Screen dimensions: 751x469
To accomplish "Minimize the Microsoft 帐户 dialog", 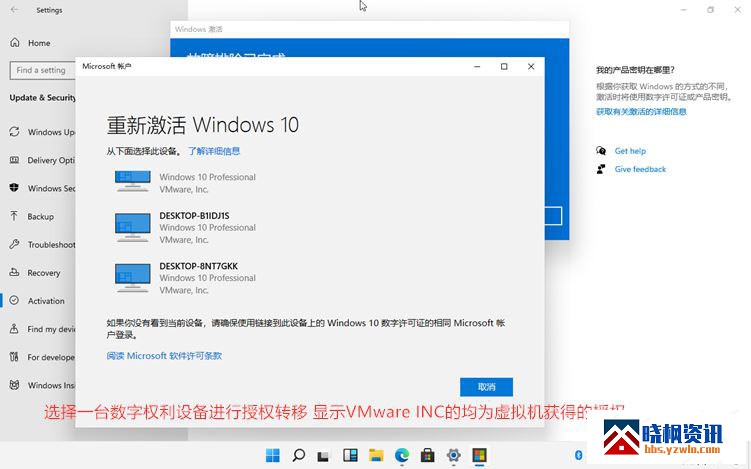I will pyautogui.click(x=477, y=66).
